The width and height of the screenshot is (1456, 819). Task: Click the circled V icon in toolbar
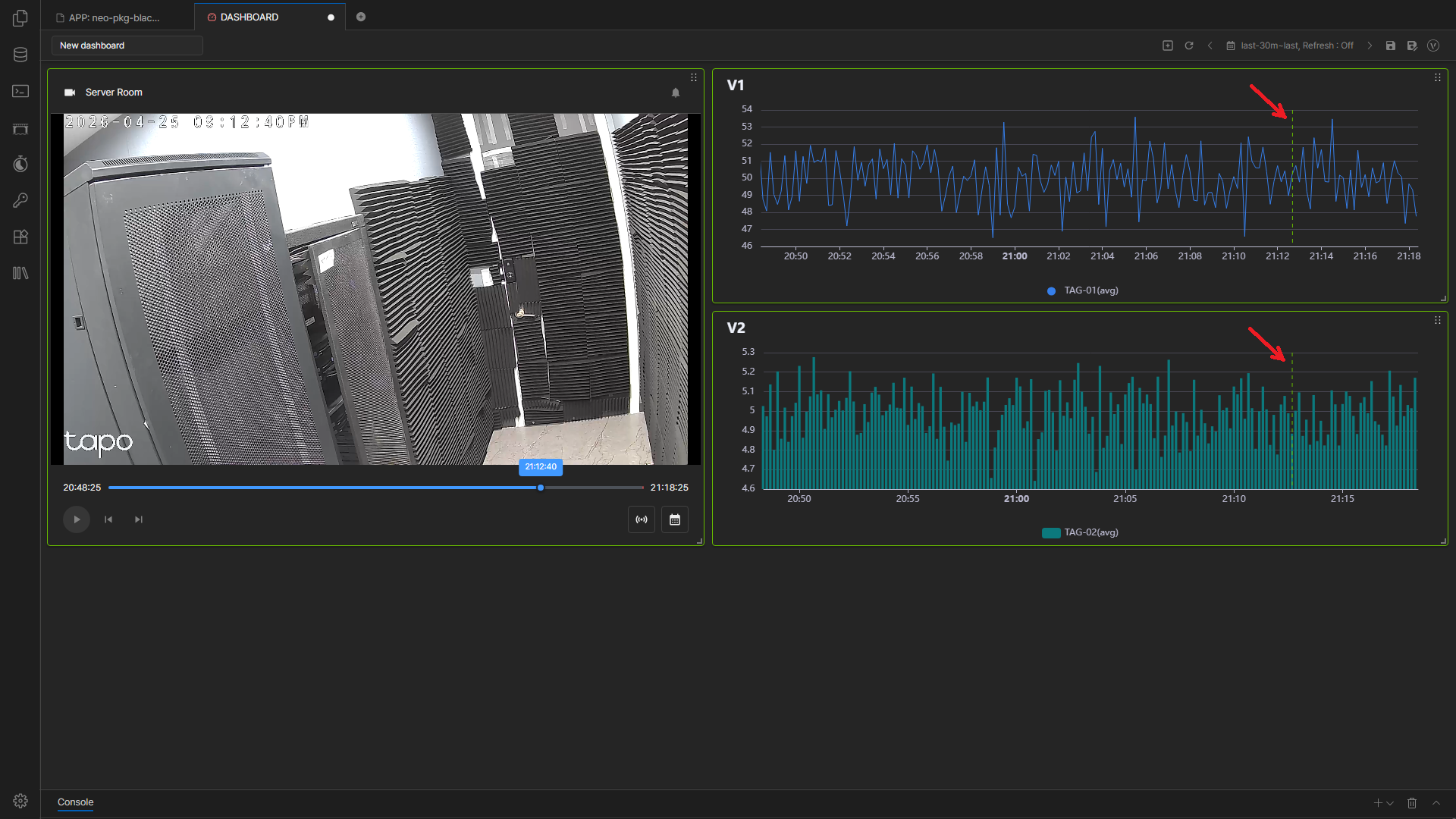1433,45
